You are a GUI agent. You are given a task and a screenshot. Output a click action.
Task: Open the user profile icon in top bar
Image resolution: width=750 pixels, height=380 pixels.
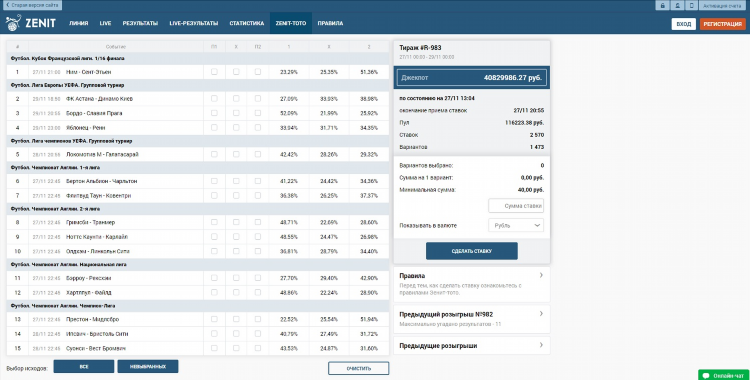coord(677,5)
